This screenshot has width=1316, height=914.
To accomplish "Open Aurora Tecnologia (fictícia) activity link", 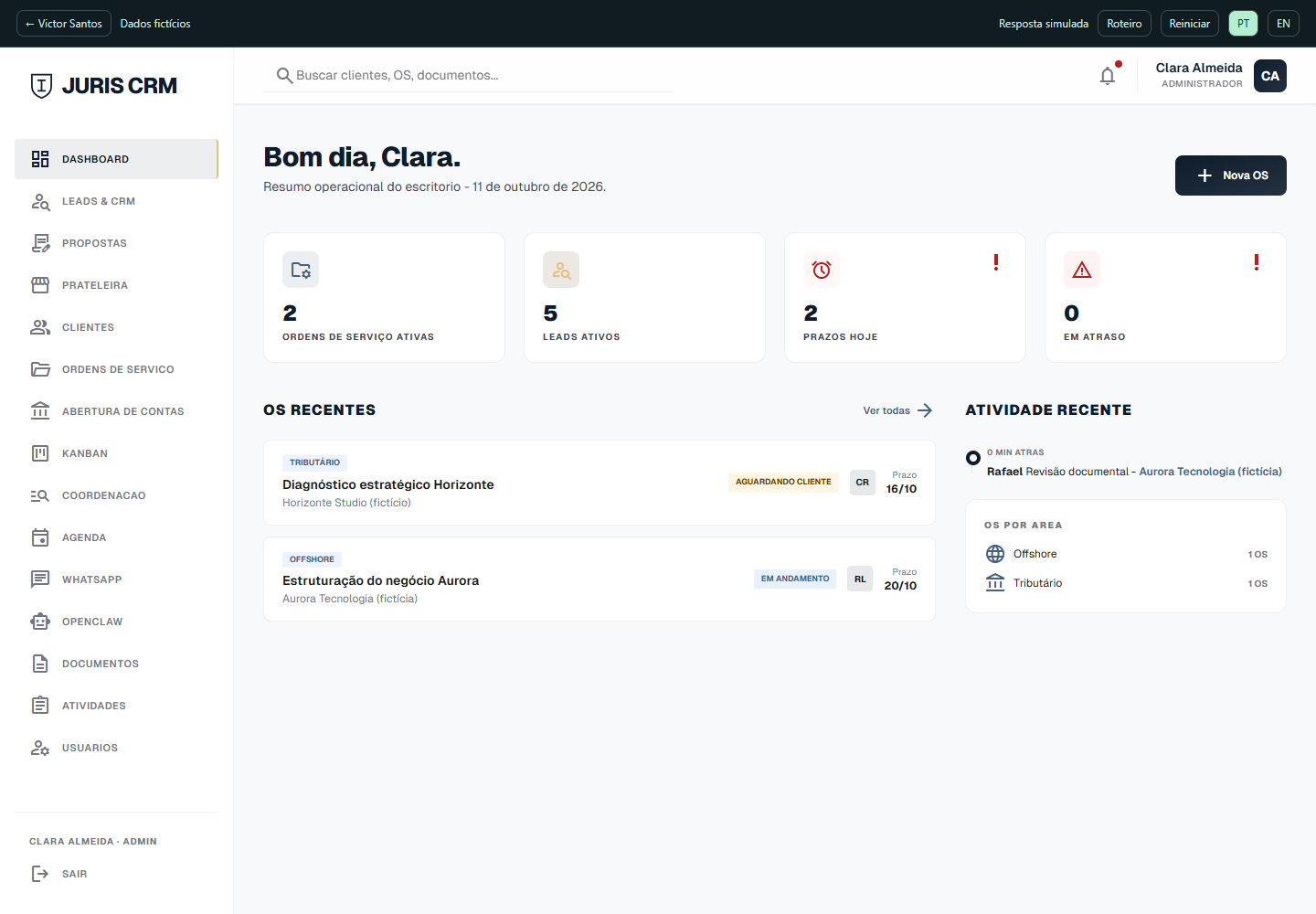I will [x=1210, y=472].
